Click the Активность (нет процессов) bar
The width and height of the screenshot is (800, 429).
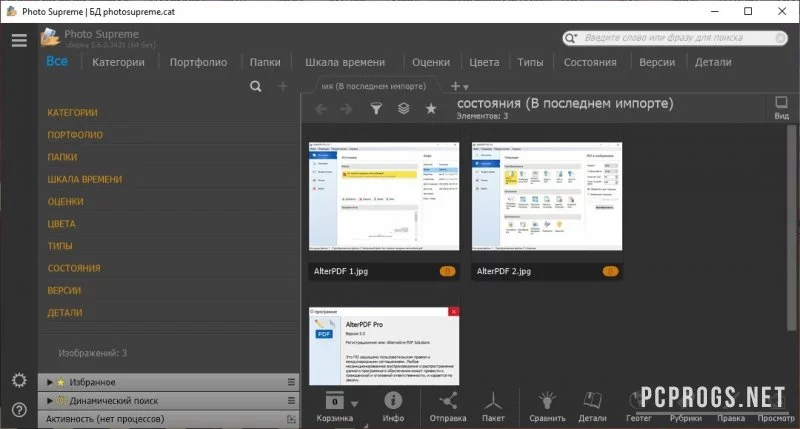point(168,419)
